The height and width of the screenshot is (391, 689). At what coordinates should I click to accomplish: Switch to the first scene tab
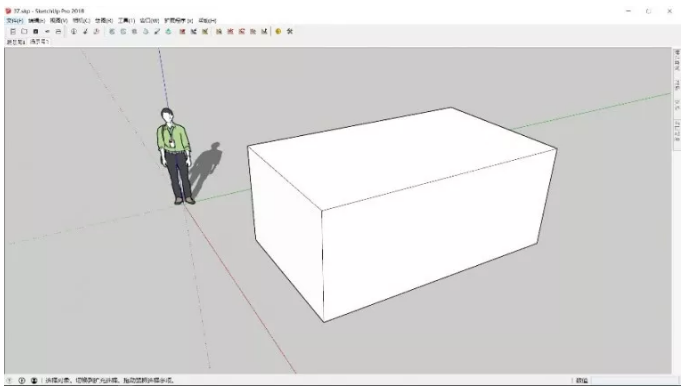point(16,42)
